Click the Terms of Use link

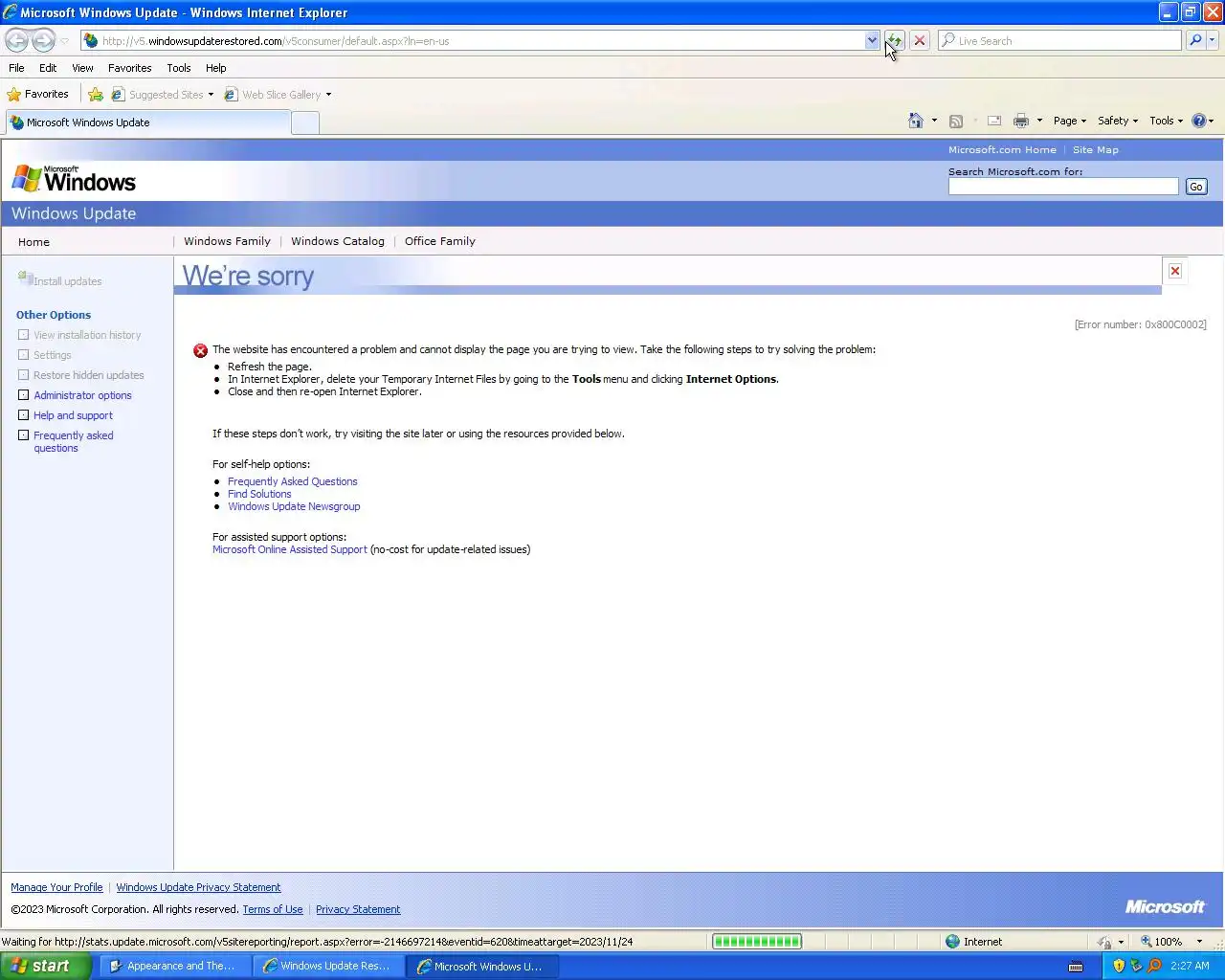point(273,909)
